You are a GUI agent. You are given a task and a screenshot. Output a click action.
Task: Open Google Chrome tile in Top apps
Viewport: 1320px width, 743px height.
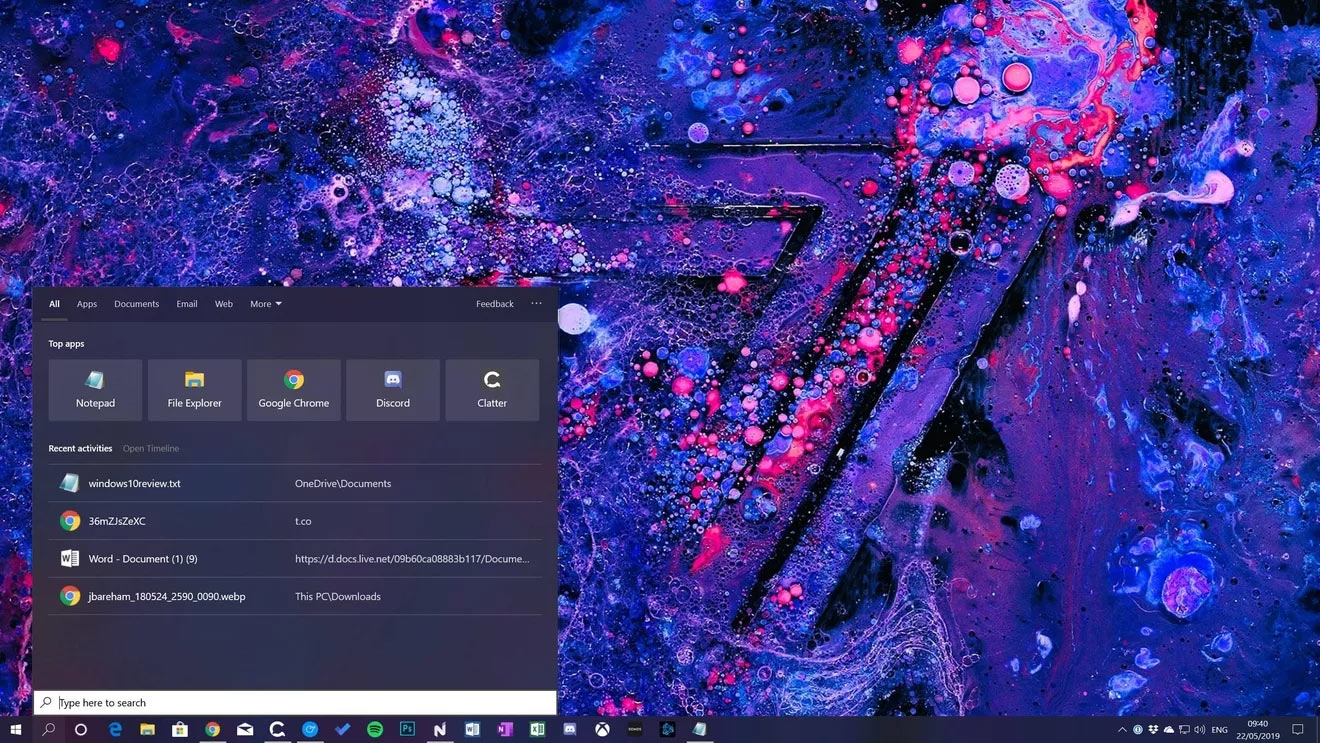[x=293, y=389]
